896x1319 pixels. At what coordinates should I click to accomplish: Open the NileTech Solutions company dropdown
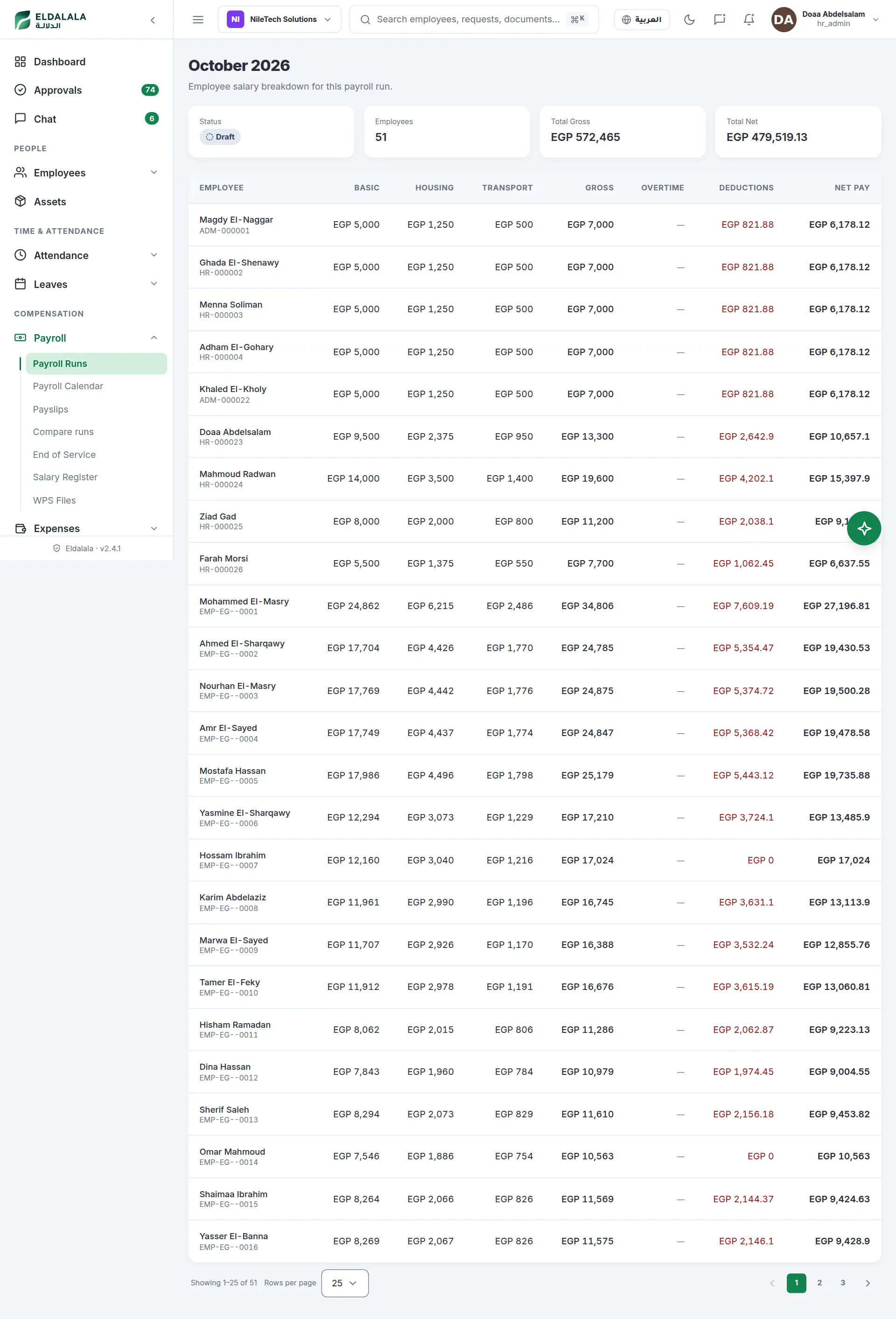click(x=279, y=19)
